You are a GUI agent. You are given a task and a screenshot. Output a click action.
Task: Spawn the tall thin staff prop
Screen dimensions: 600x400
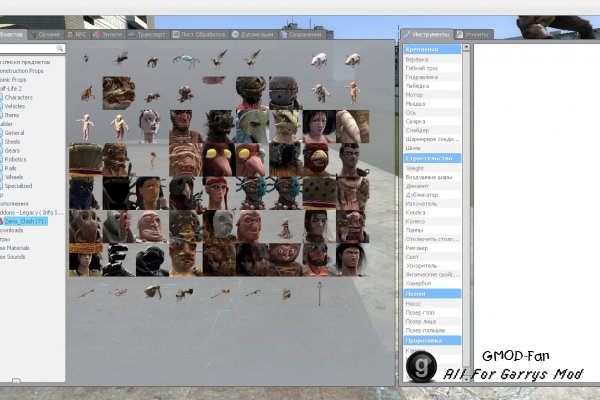coord(319,294)
